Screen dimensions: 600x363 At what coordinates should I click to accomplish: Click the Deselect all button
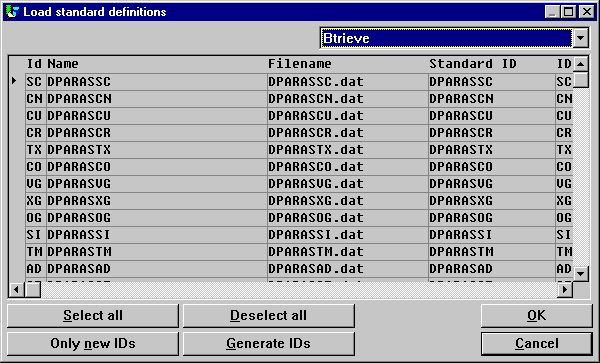[269, 316]
